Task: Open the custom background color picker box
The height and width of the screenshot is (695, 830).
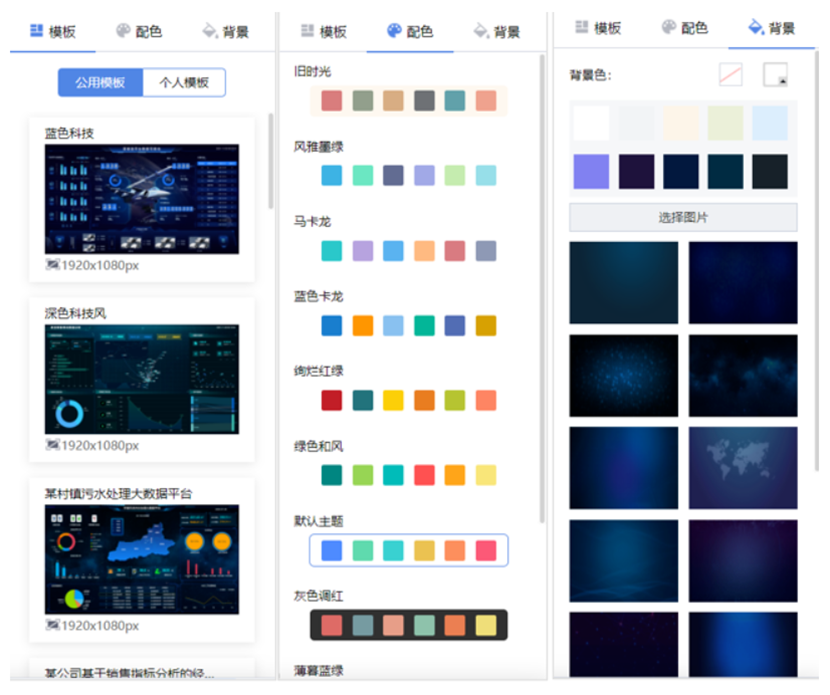Action: coord(775,75)
